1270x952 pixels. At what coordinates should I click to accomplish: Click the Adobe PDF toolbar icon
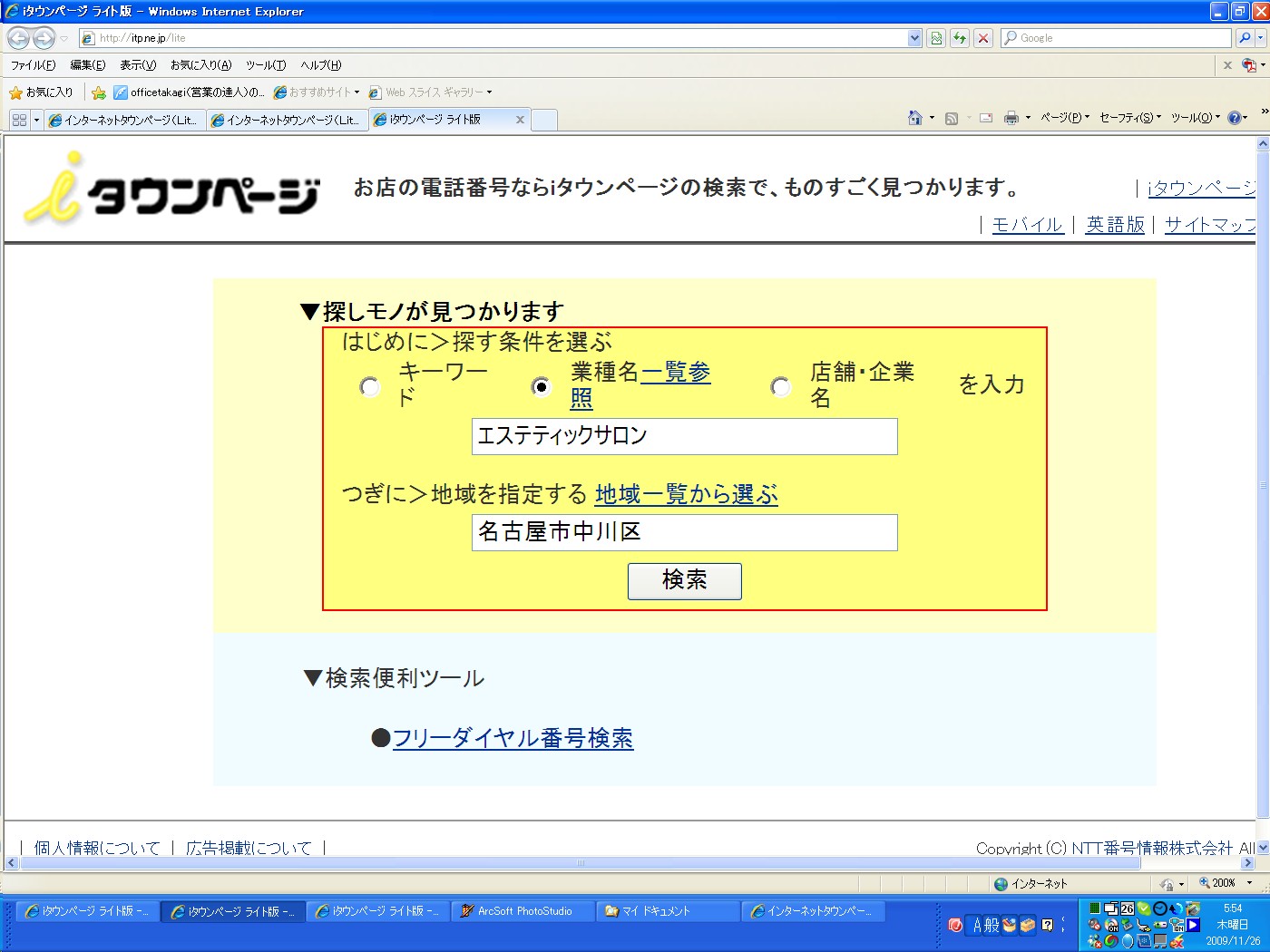click(1250, 65)
